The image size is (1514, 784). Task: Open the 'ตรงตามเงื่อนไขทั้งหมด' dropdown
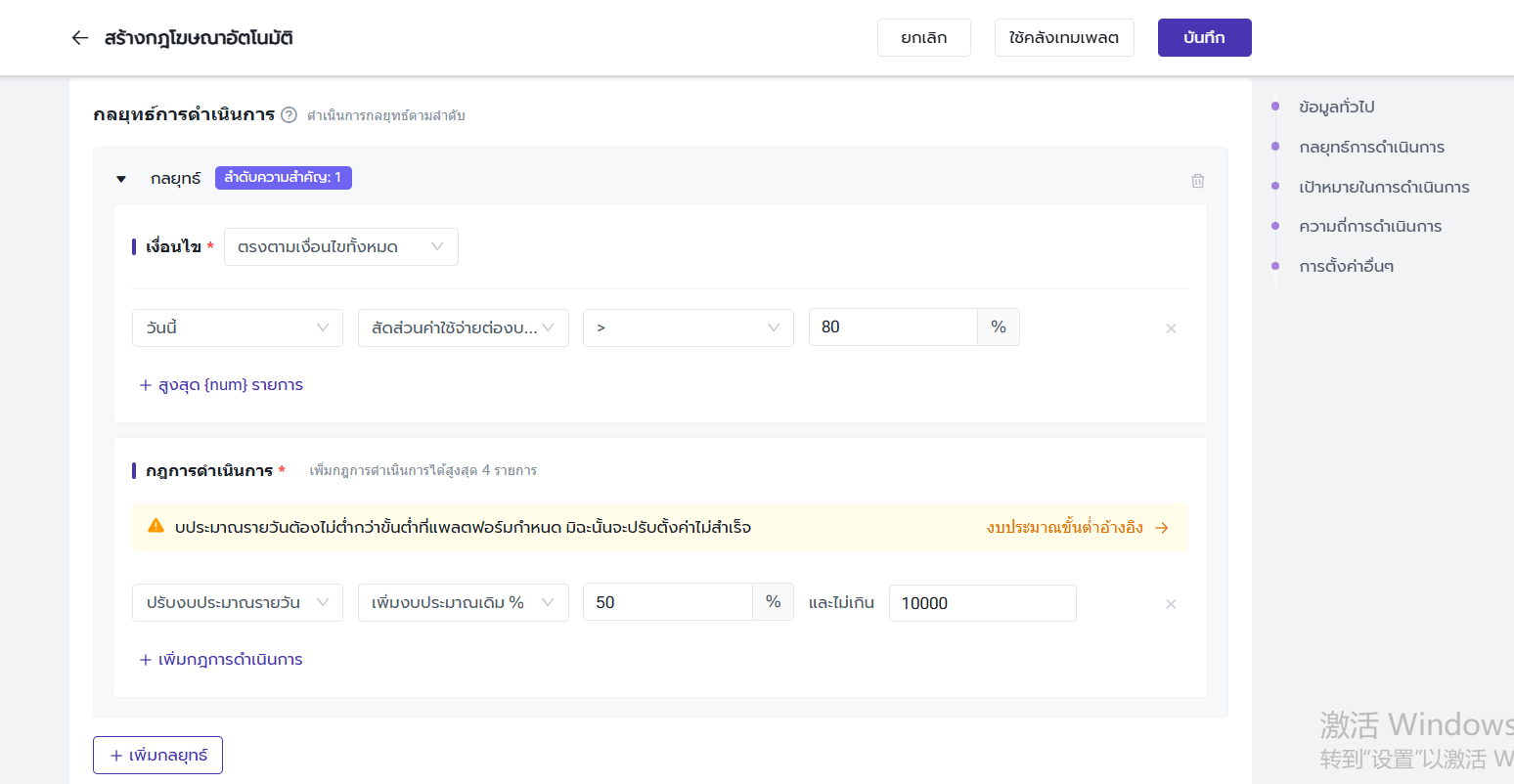click(340, 247)
